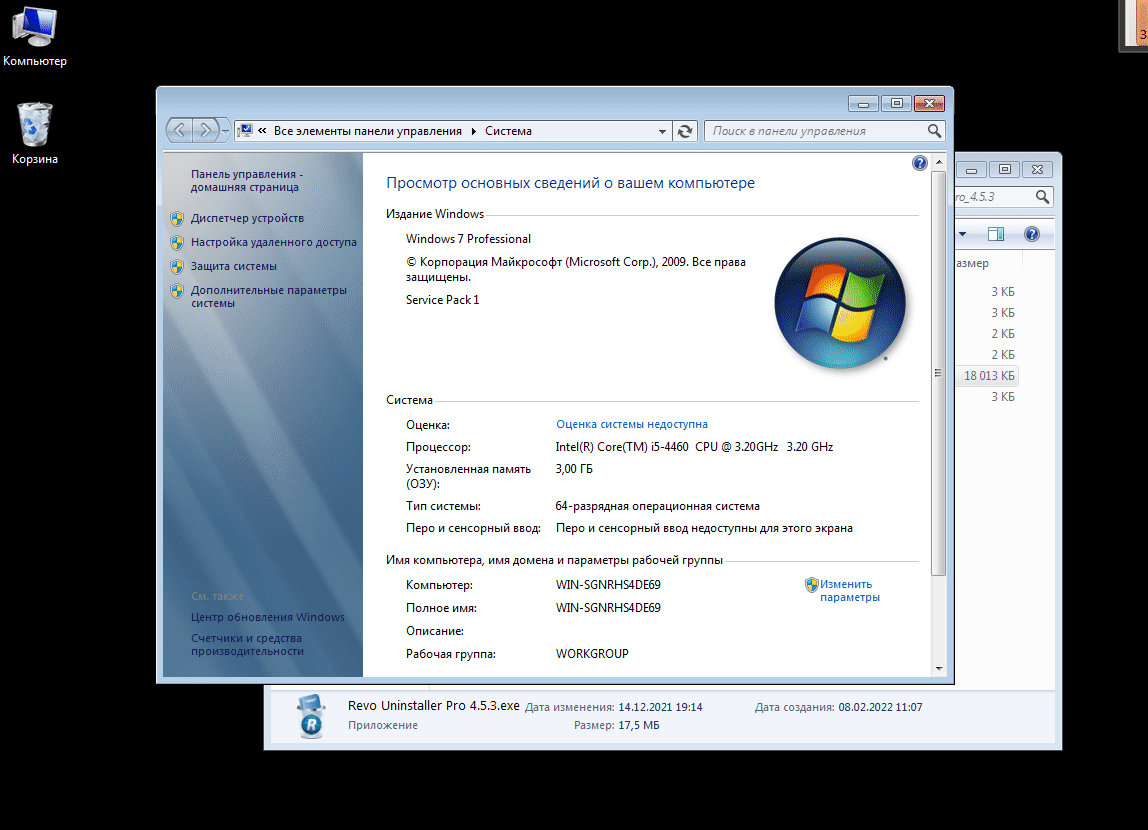Open 'Дополнительные параметры системы' link
The width and height of the screenshot is (1148, 830).
pyautogui.click(x=269, y=296)
